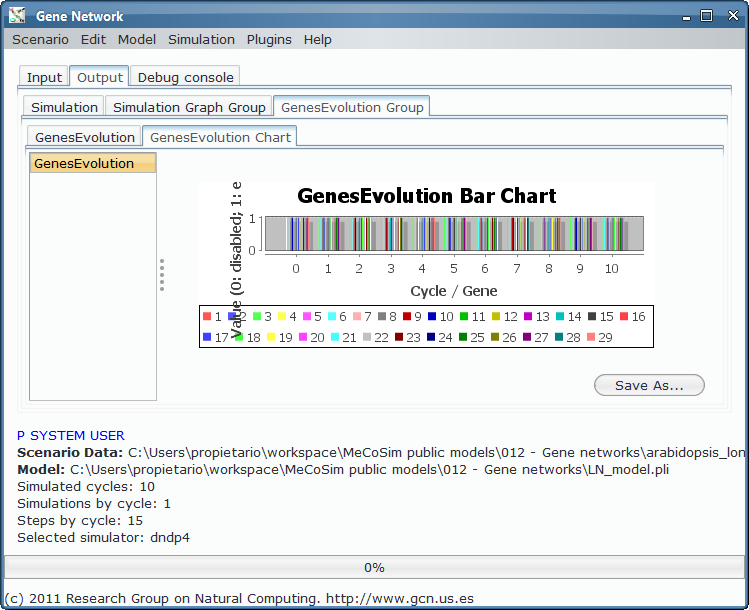Maximize the Gene Network window
This screenshot has width=749, height=610.
click(x=706, y=16)
